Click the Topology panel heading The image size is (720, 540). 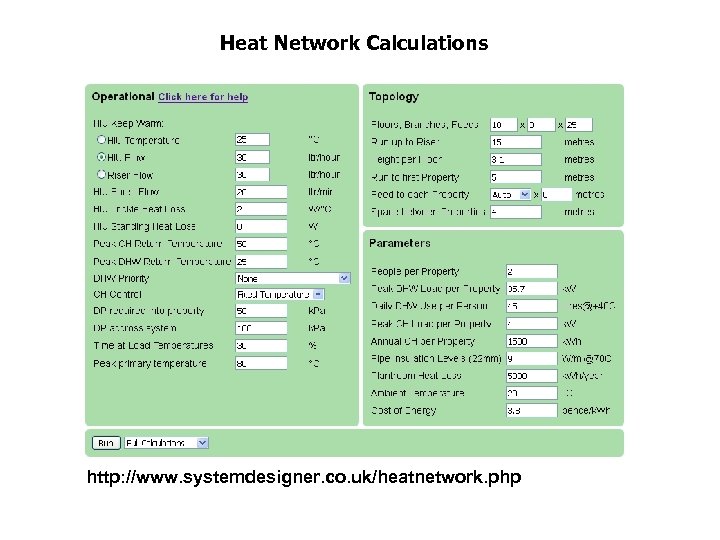pyautogui.click(x=394, y=96)
